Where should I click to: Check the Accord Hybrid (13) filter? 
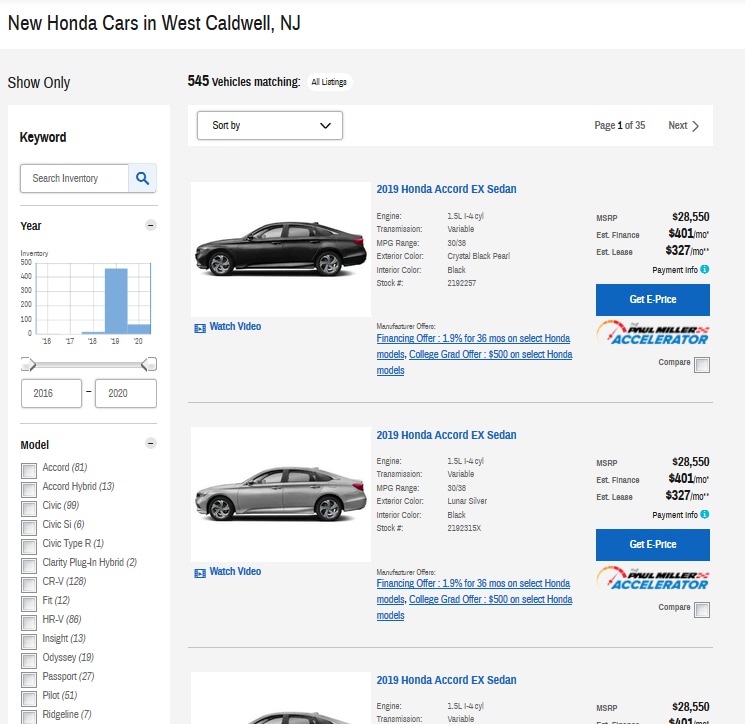(x=29, y=490)
